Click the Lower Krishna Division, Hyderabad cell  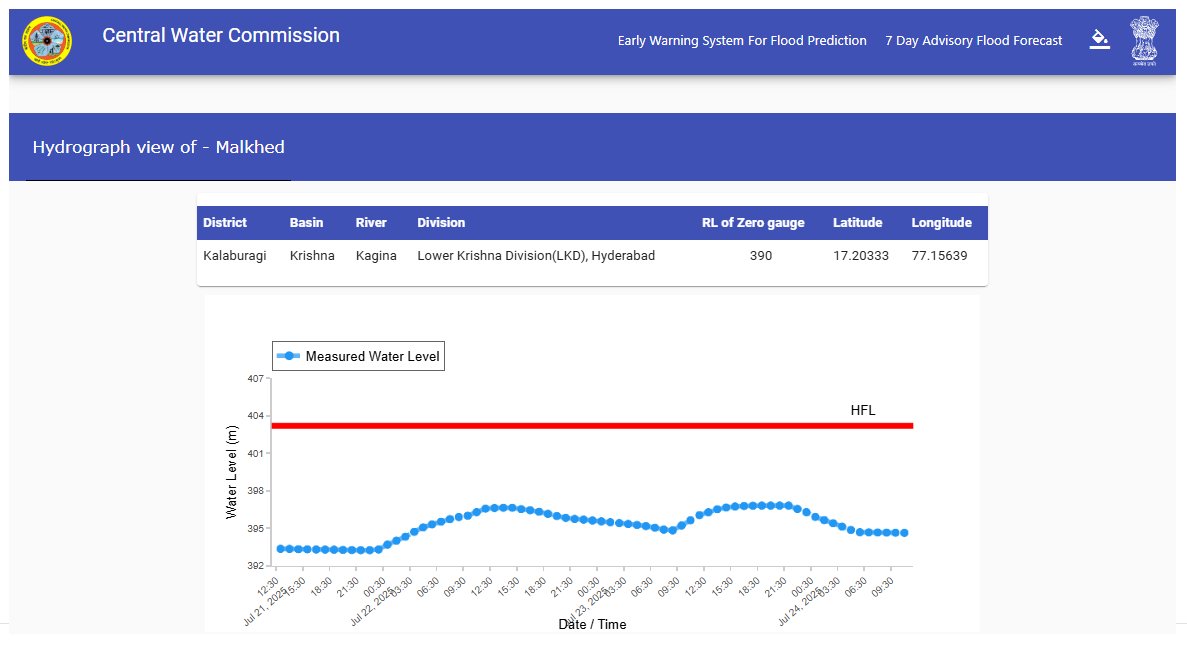536,256
